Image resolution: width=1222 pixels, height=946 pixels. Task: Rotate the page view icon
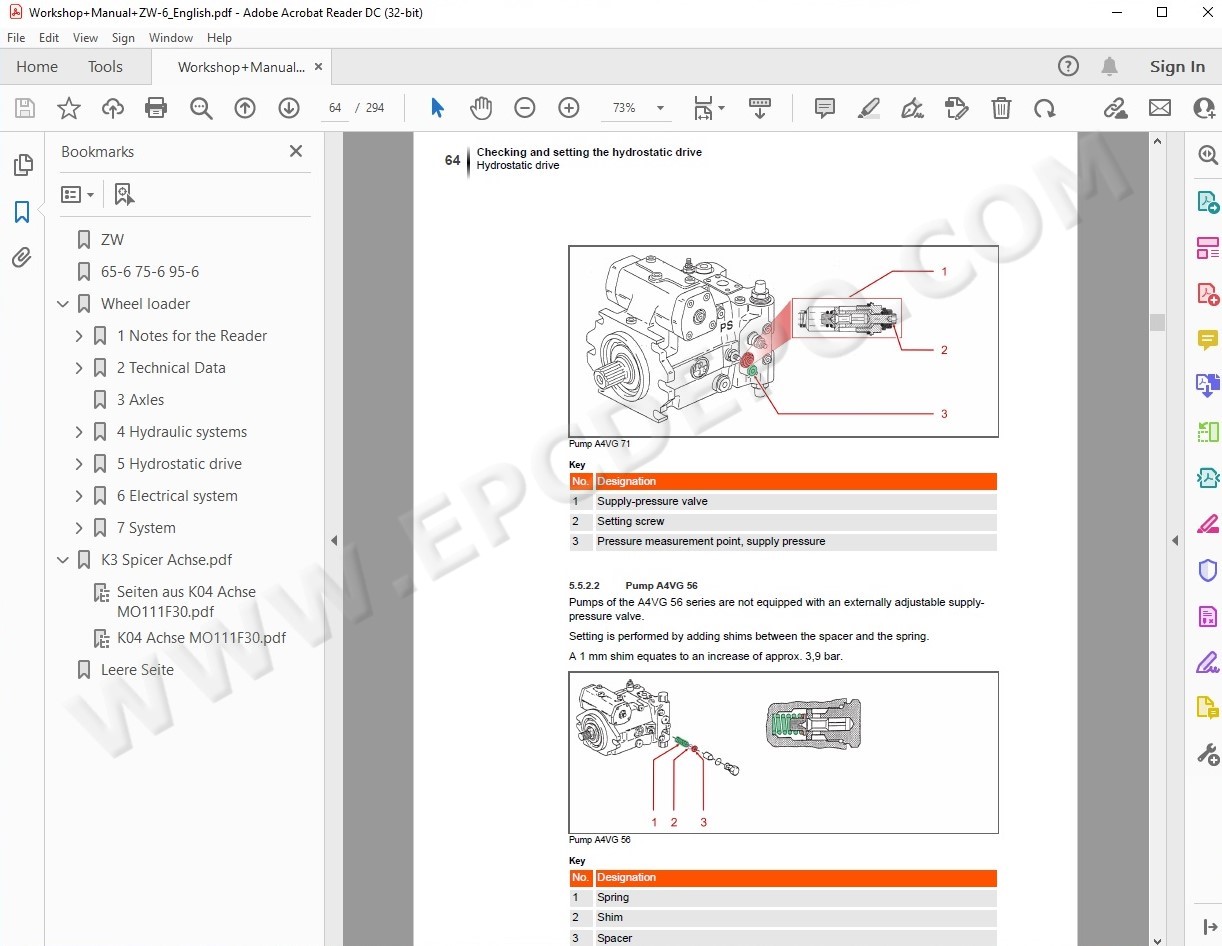1045,108
